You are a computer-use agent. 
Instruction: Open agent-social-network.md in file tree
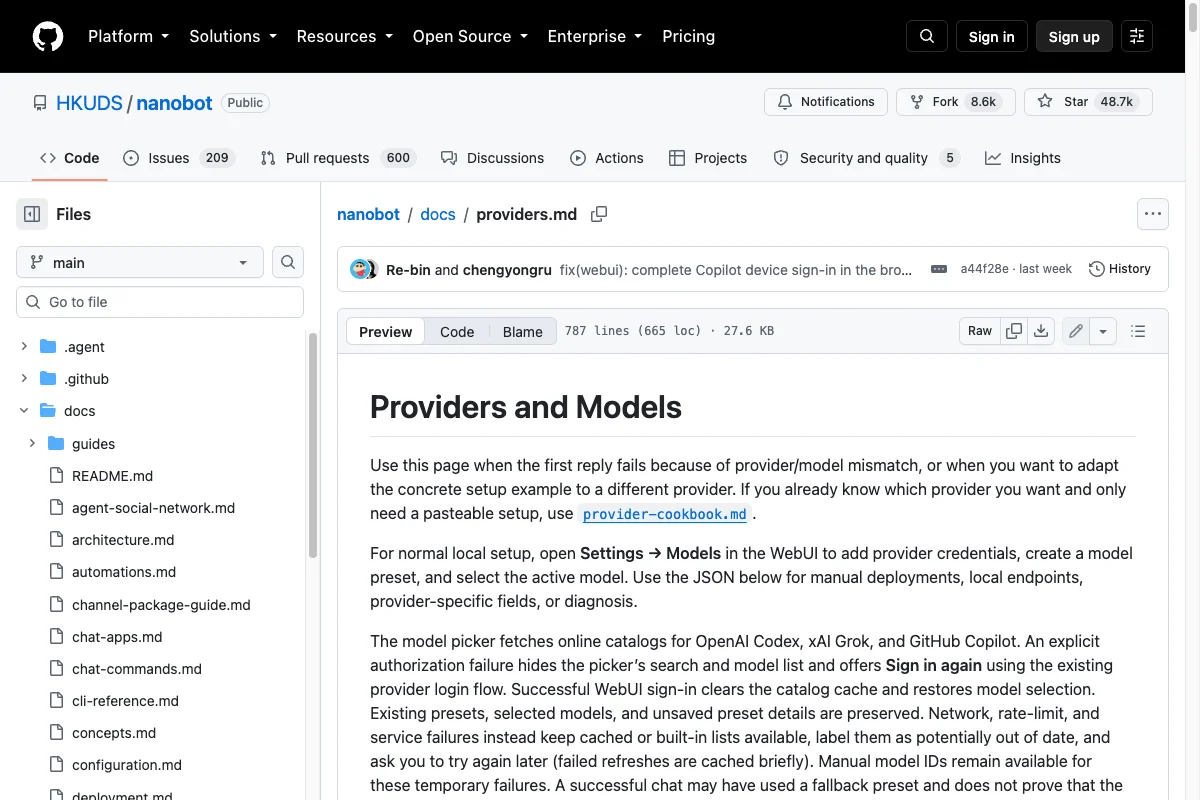[153, 508]
